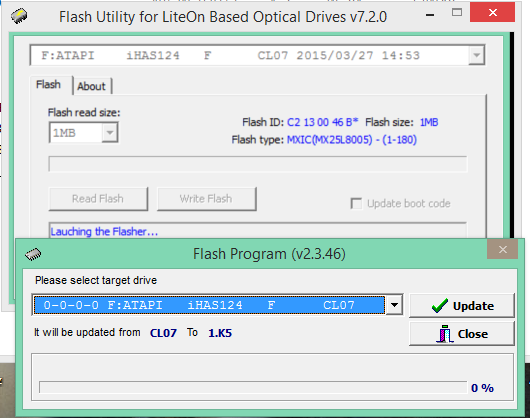Open the Flash read size dropdown

pos(110,132)
